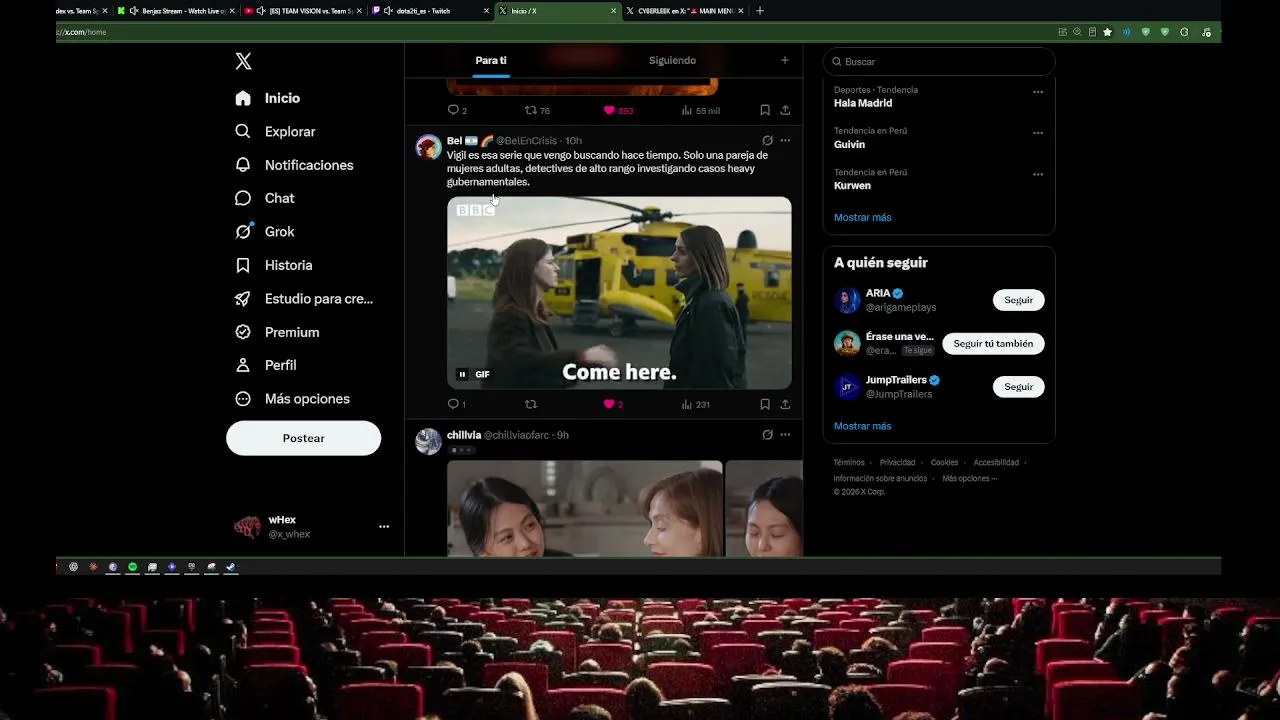Open options for Hala Madrid trend
The image size is (1280, 720).
pos(1038,92)
